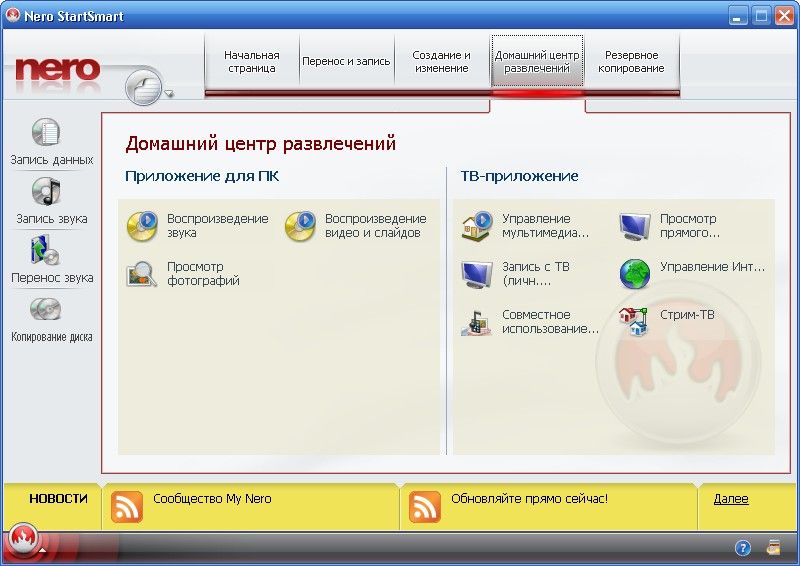Open Обновляйте прямо сейчас! news link
Image resolution: width=800 pixels, height=566 pixels.
529,499
